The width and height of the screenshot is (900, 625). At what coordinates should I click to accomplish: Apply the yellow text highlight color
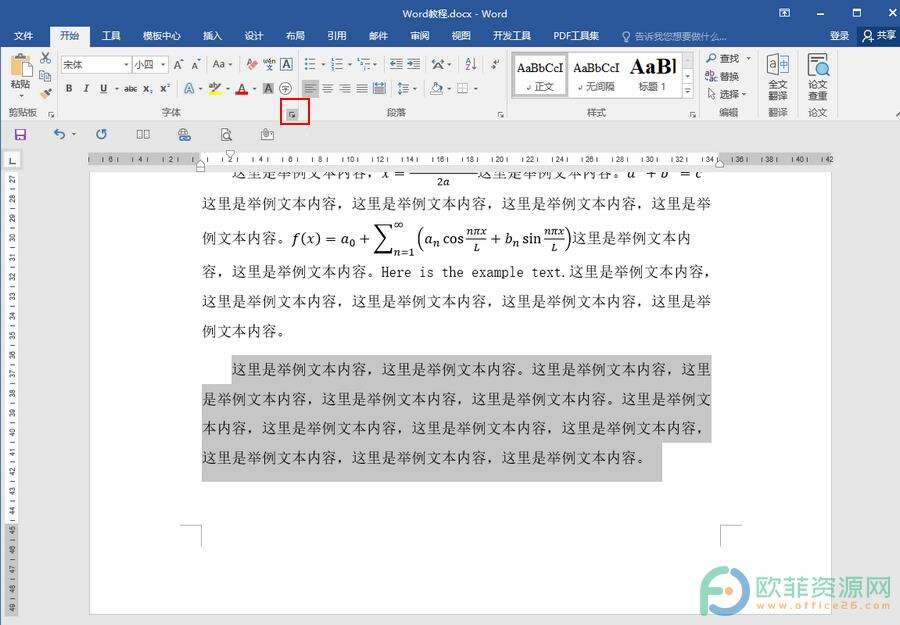point(215,88)
